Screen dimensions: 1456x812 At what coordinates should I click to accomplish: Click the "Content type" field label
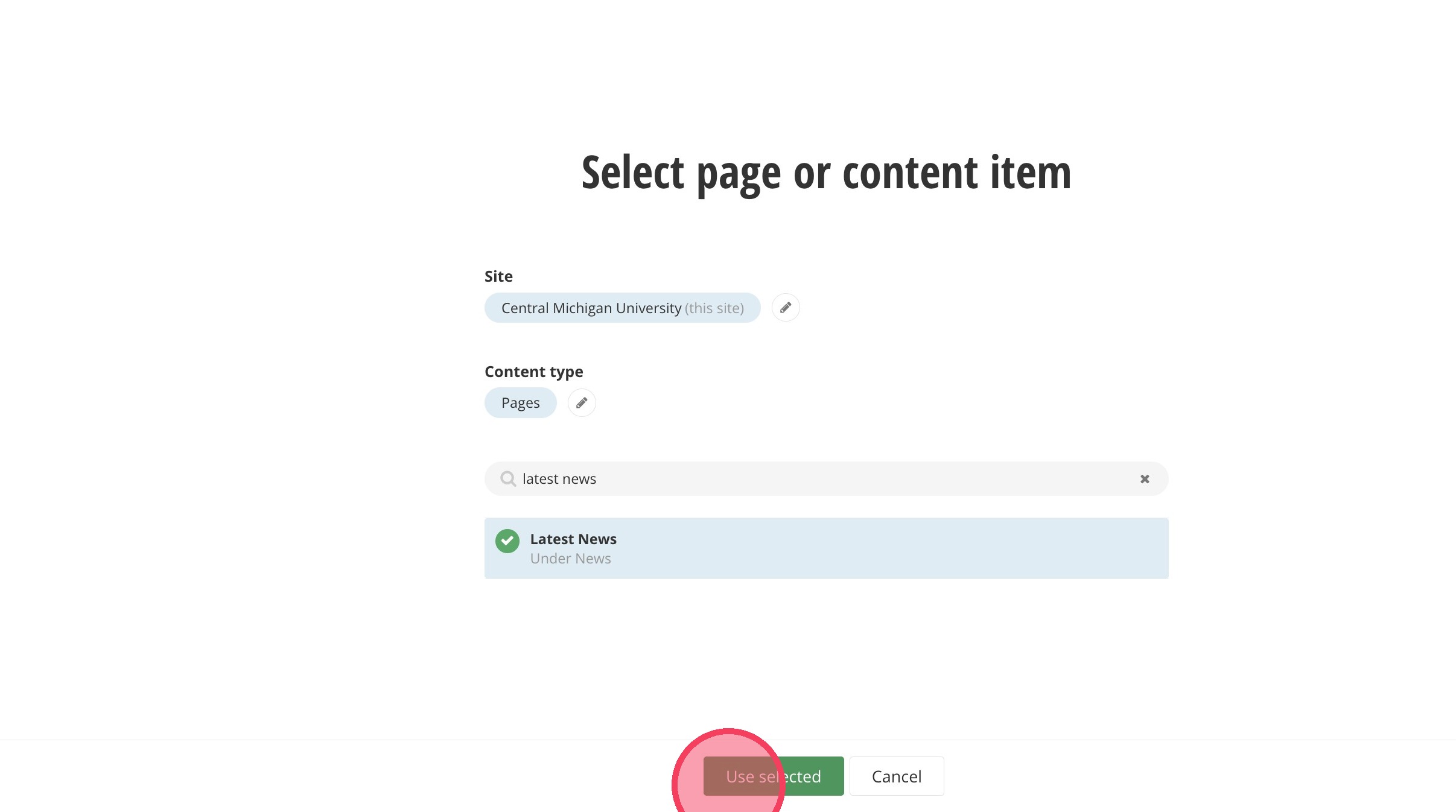tap(533, 372)
